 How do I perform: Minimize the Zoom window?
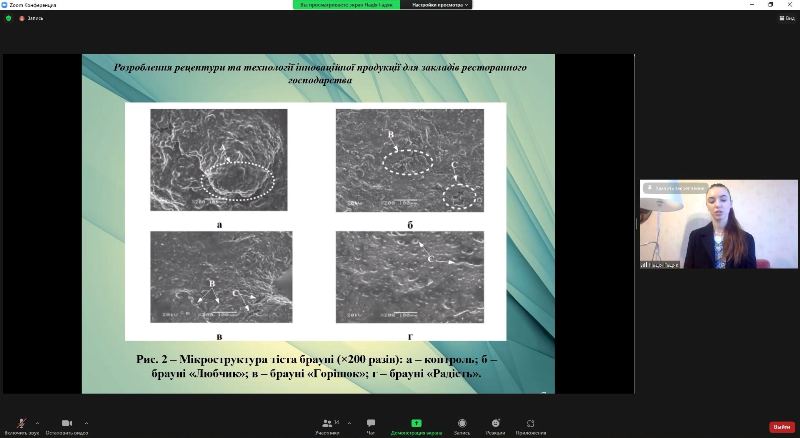pos(752,5)
